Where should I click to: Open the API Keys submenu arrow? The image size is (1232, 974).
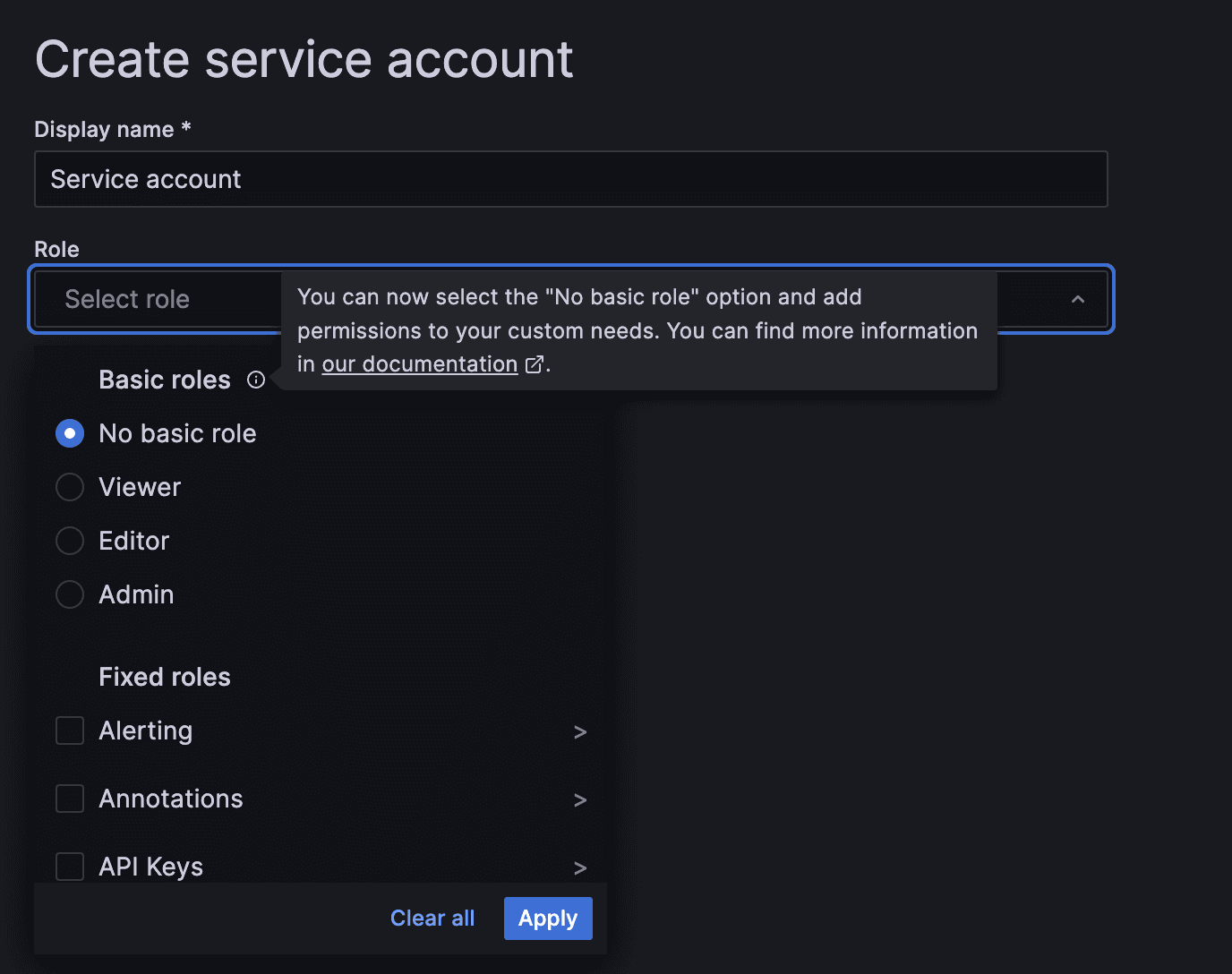(580, 868)
